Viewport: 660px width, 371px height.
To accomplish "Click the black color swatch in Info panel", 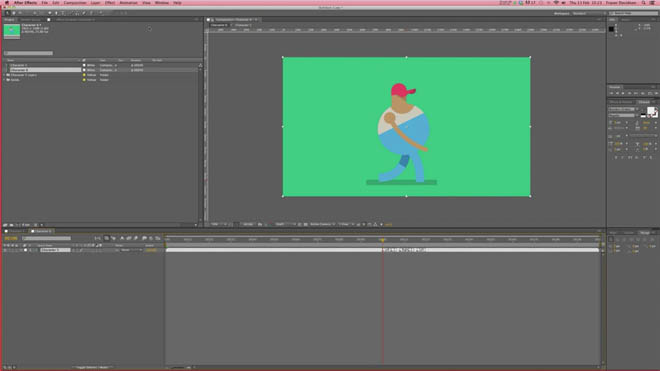I will (x=611, y=29).
